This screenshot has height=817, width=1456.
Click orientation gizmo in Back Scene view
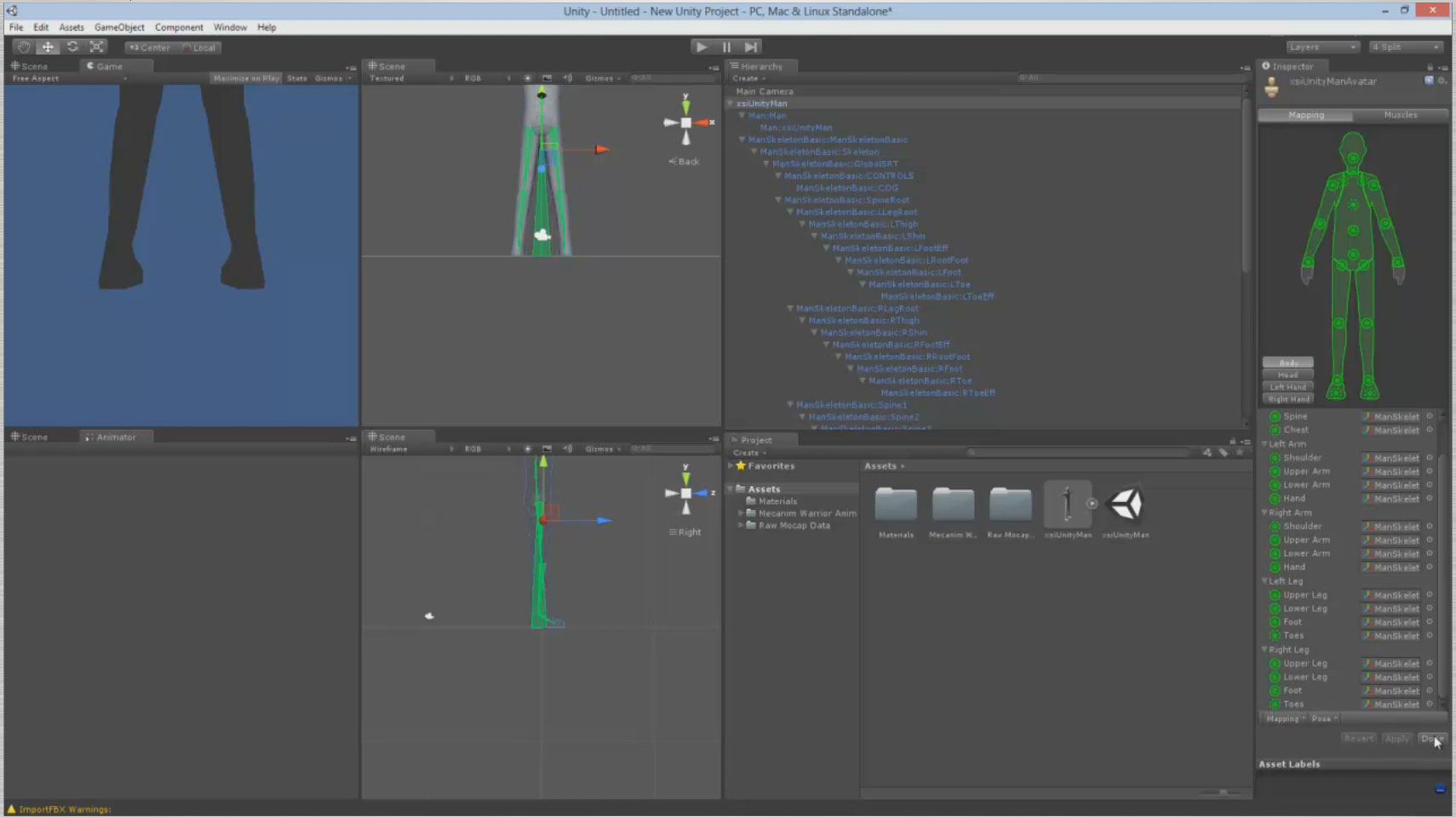(x=686, y=123)
